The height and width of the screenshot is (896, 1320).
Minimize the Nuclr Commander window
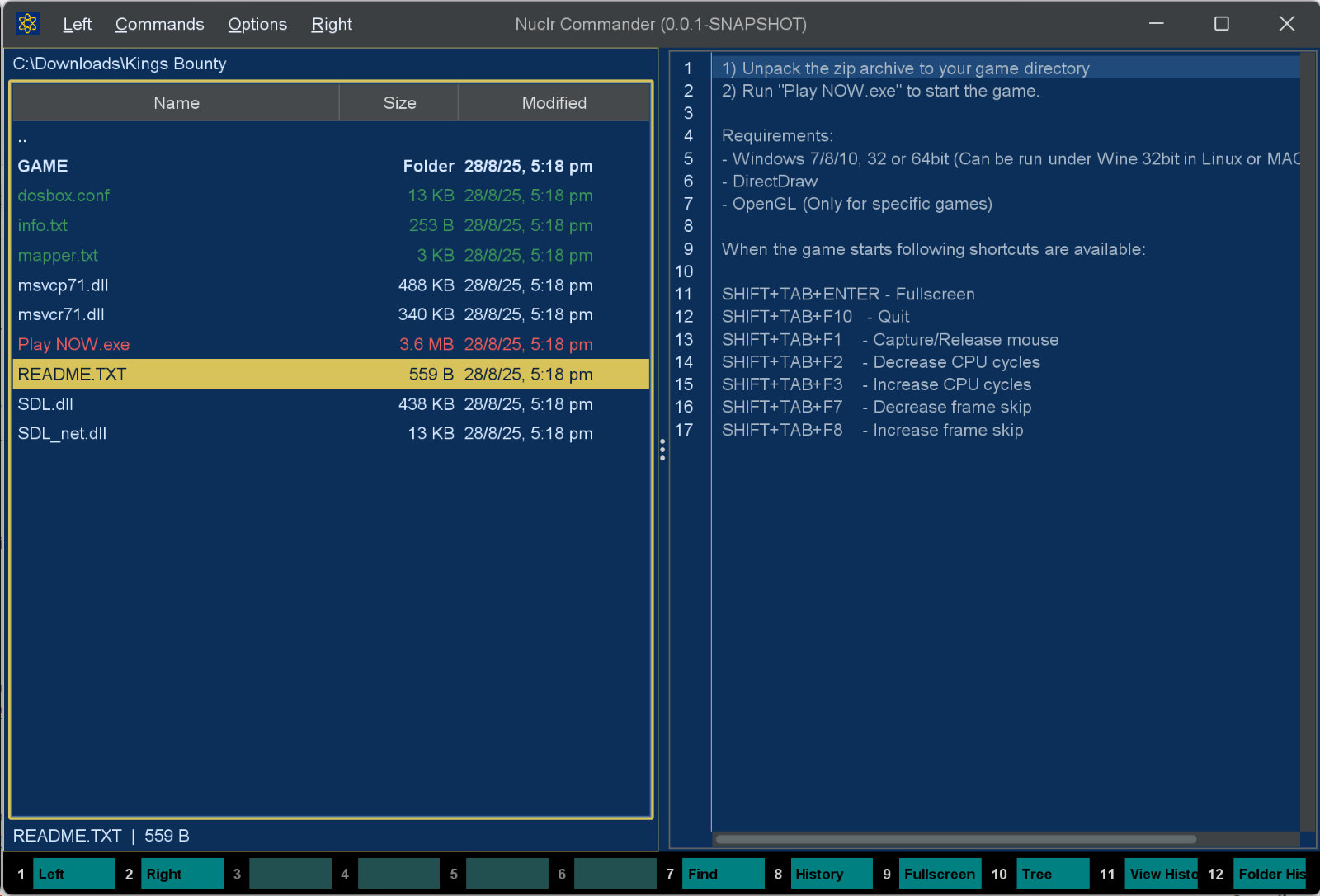(x=1157, y=24)
